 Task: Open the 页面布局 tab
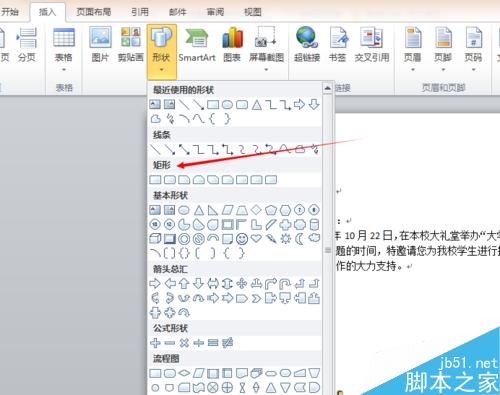tap(93, 12)
